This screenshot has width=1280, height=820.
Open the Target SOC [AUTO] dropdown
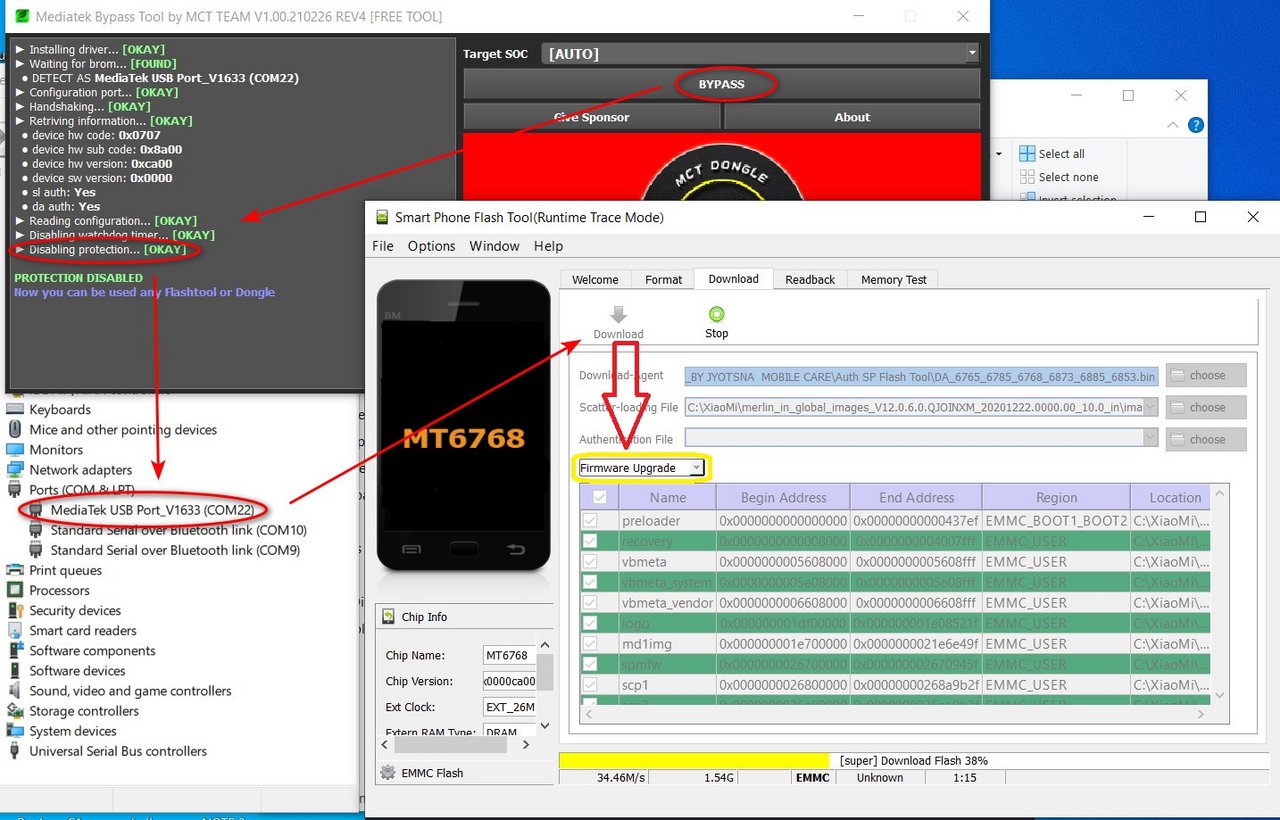(x=760, y=54)
